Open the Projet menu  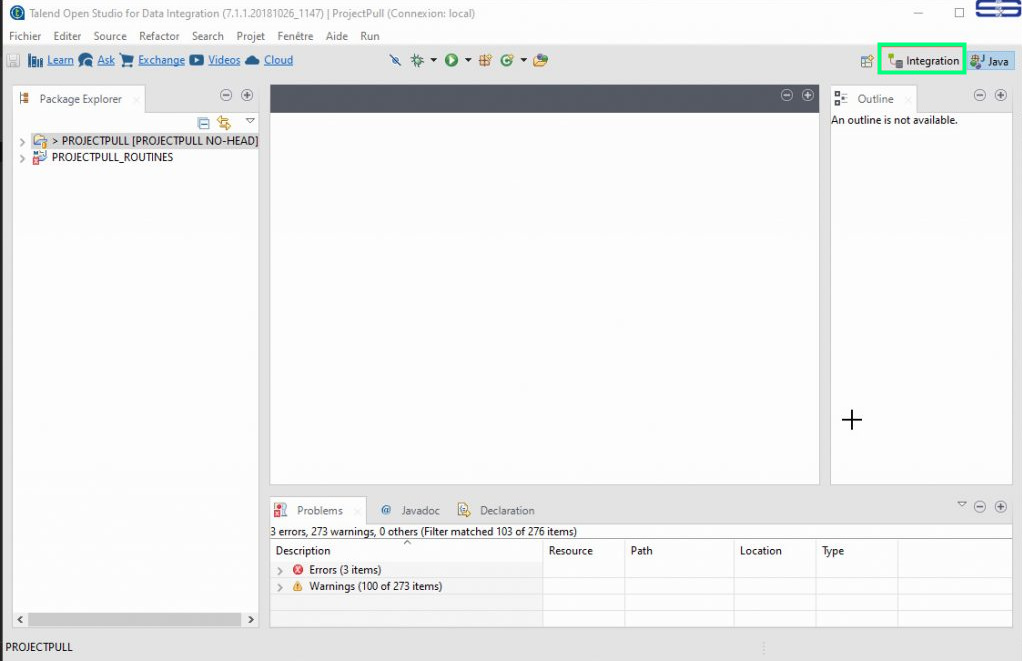(251, 36)
